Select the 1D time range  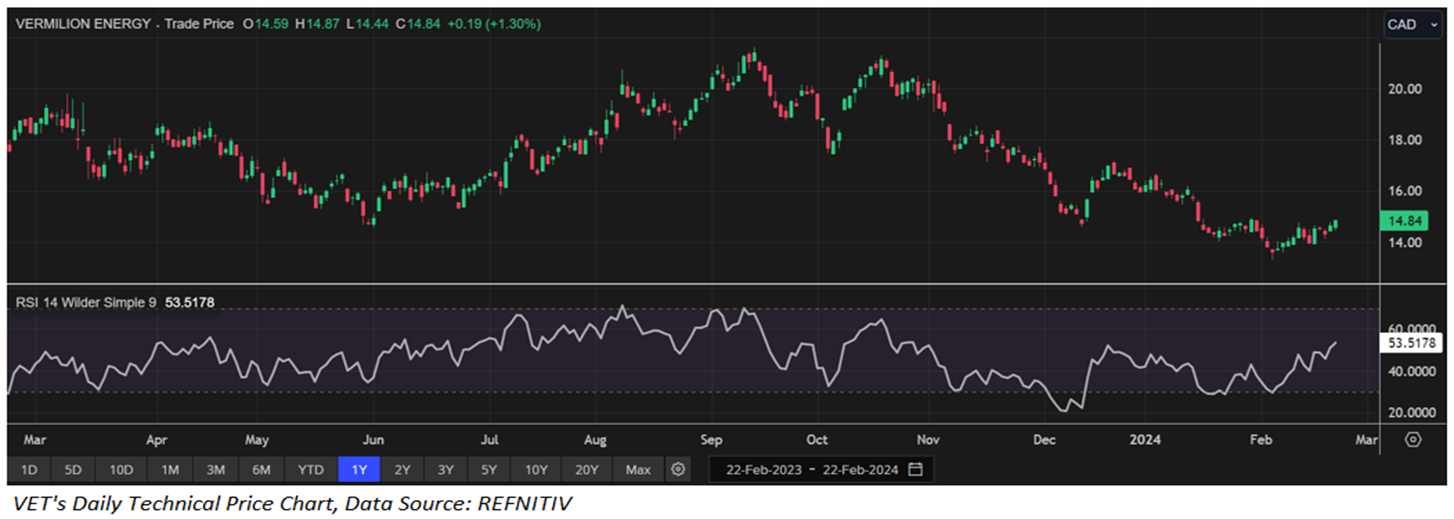29,469
